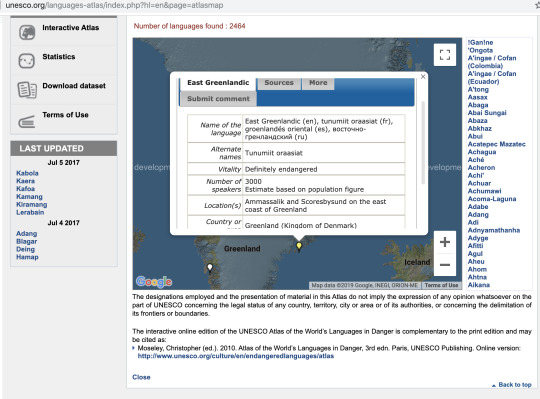The width and height of the screenshot is (540, 399).
Task: Open the Lerabain language link
Action: (30, 212)
